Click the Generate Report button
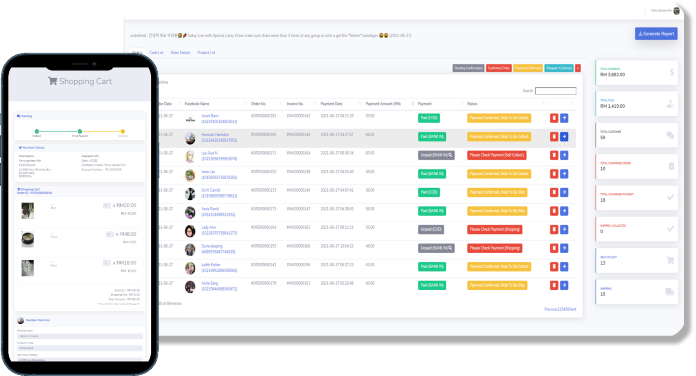Screen dimensions: 696x376 point(656,34)
